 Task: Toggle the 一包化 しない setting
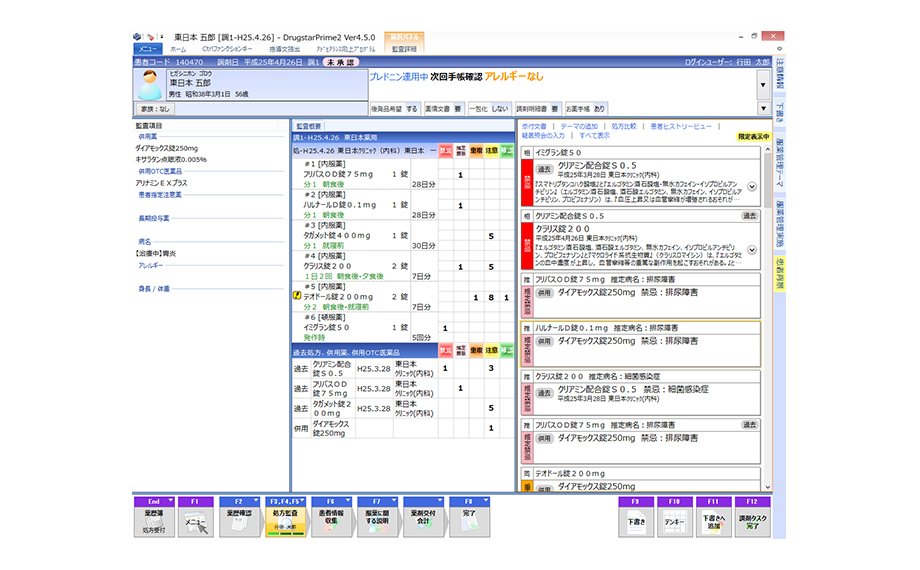tap(492, 107)
